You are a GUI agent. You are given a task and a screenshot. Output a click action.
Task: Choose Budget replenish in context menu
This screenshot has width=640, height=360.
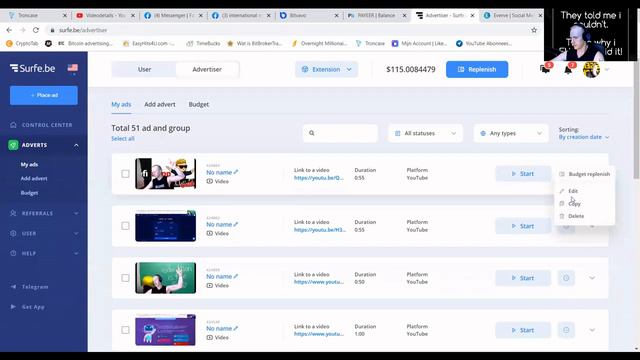pos(585,174)
